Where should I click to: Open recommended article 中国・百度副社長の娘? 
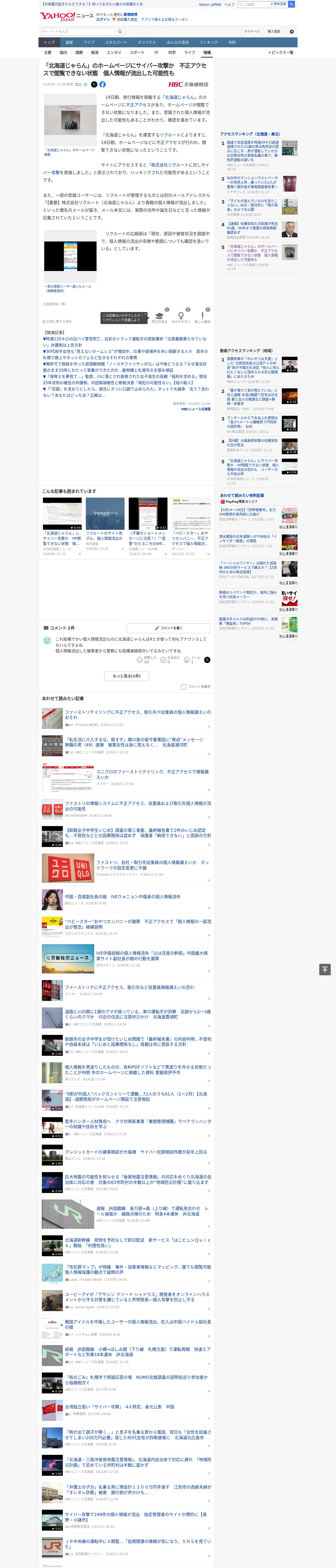pyautogui.click(x=122, y=897)
